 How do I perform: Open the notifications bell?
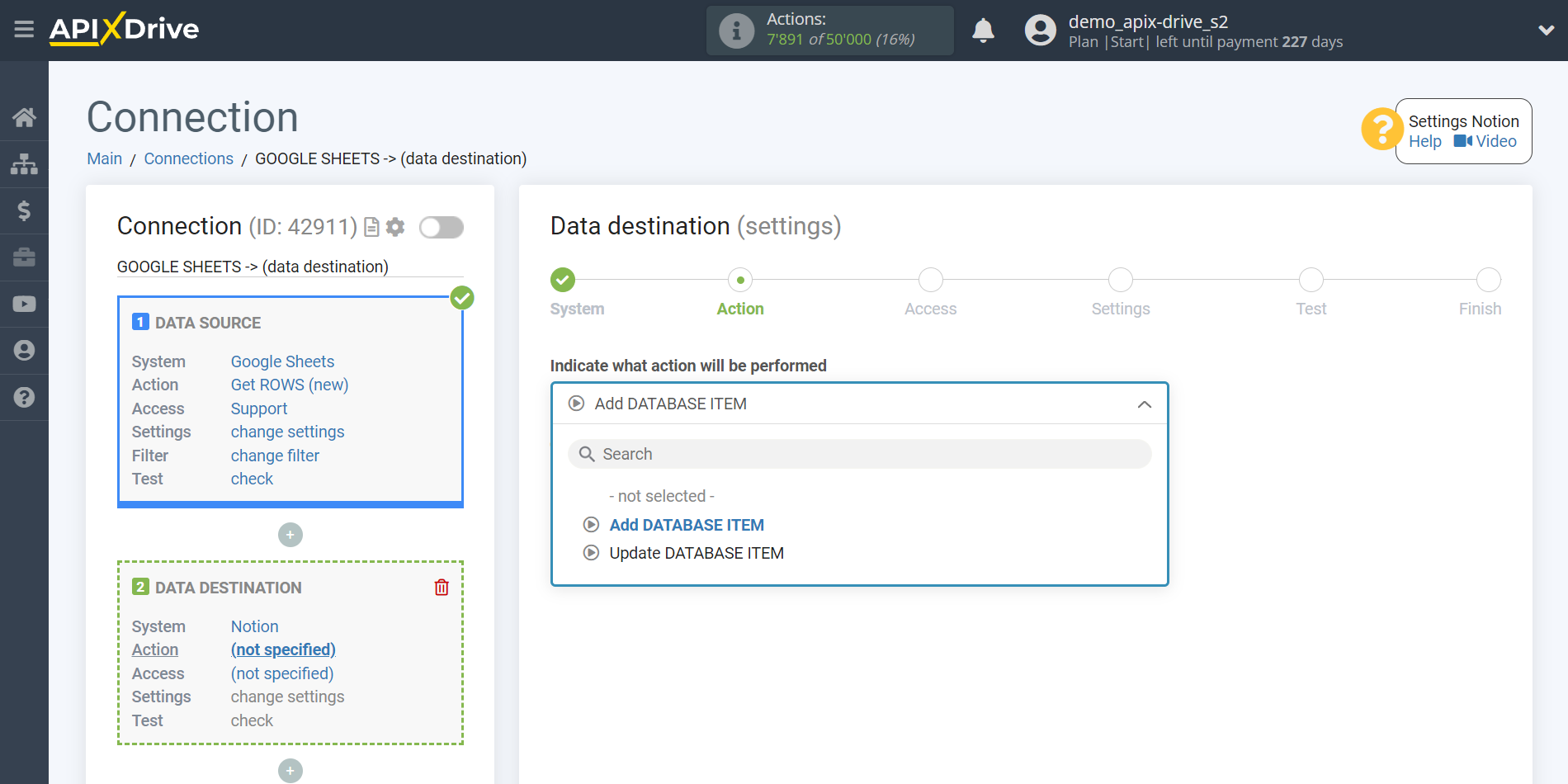[983, 31]
